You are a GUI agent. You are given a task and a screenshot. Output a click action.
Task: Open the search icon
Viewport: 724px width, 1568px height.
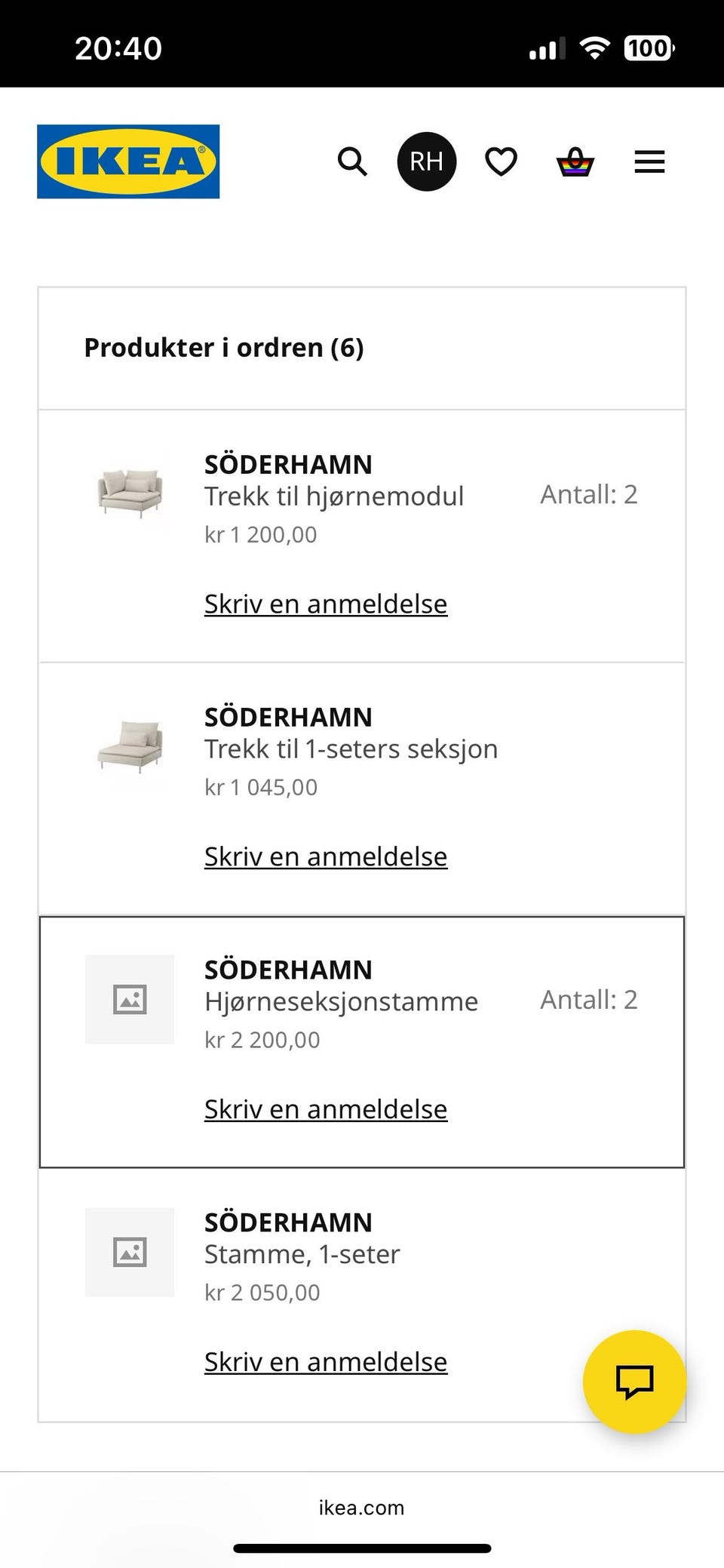pos(351,161)
